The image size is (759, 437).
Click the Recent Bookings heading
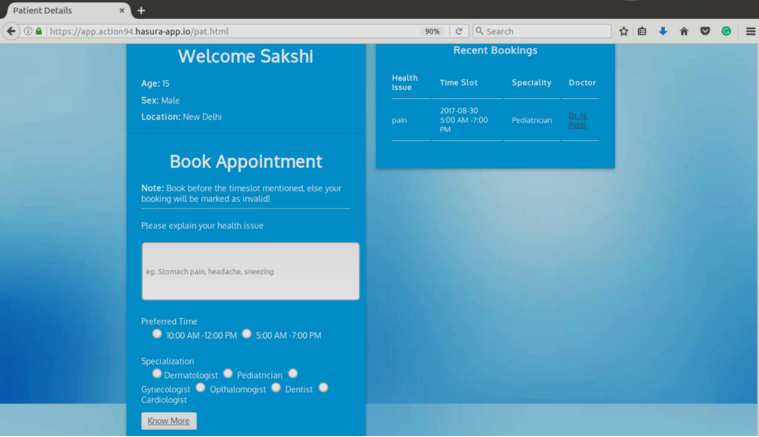[x=495, y=50]
